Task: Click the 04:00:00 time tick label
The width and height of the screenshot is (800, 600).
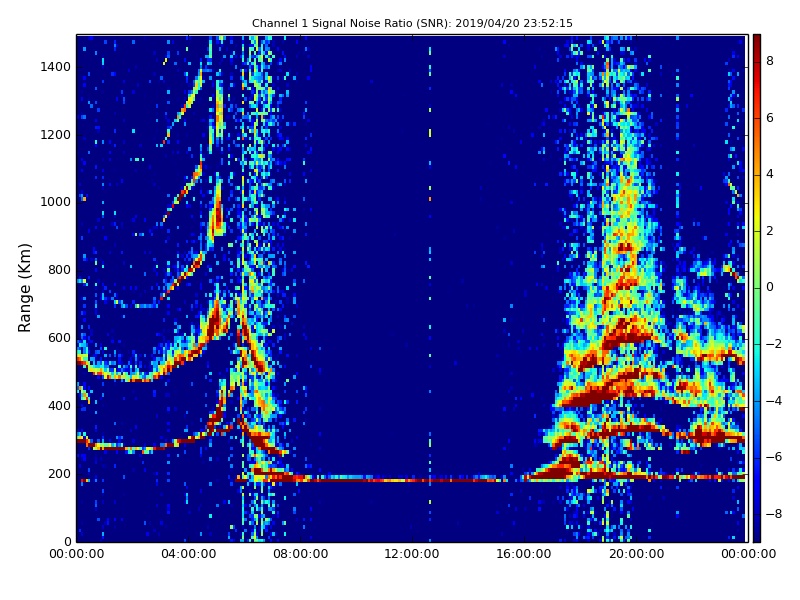Action: (x=189, y=554)
